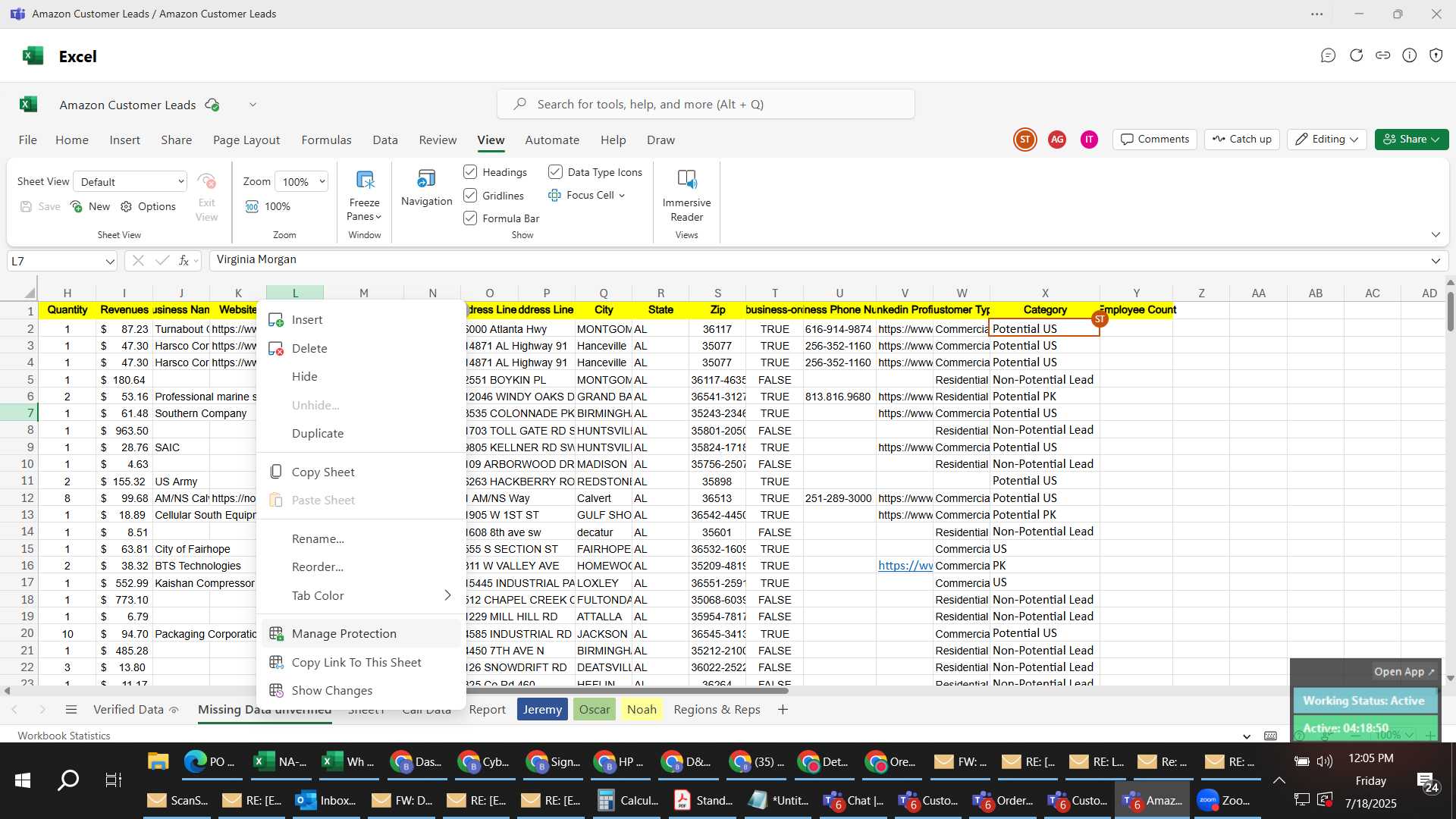Click the copy link icon in Teams header
Image resolution: width=1456 pixels, height=819 pixels.
tap(1382, 55)
